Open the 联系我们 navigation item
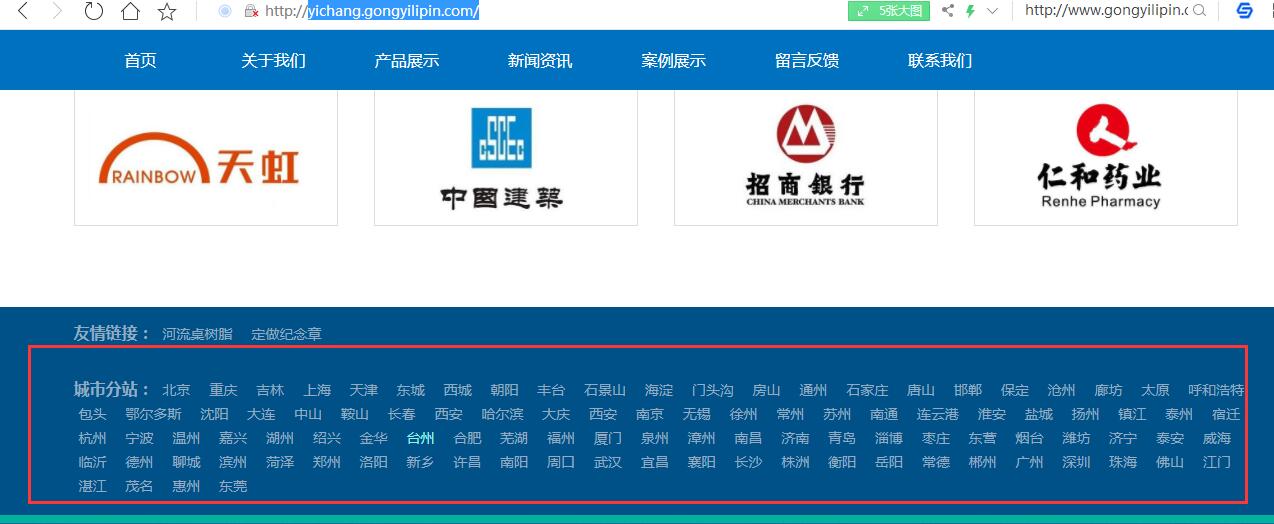 940,60
